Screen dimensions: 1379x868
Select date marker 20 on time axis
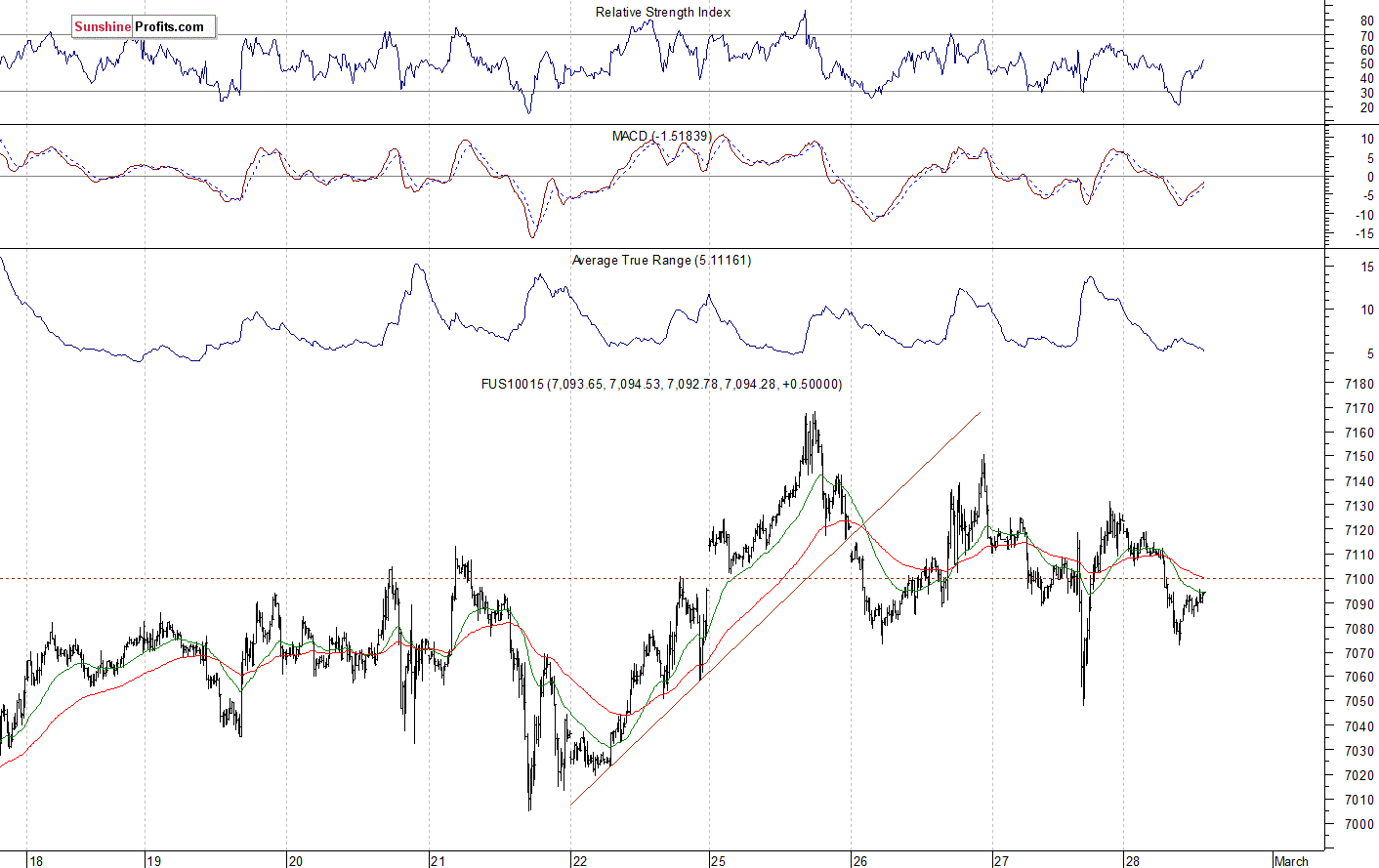295,861
